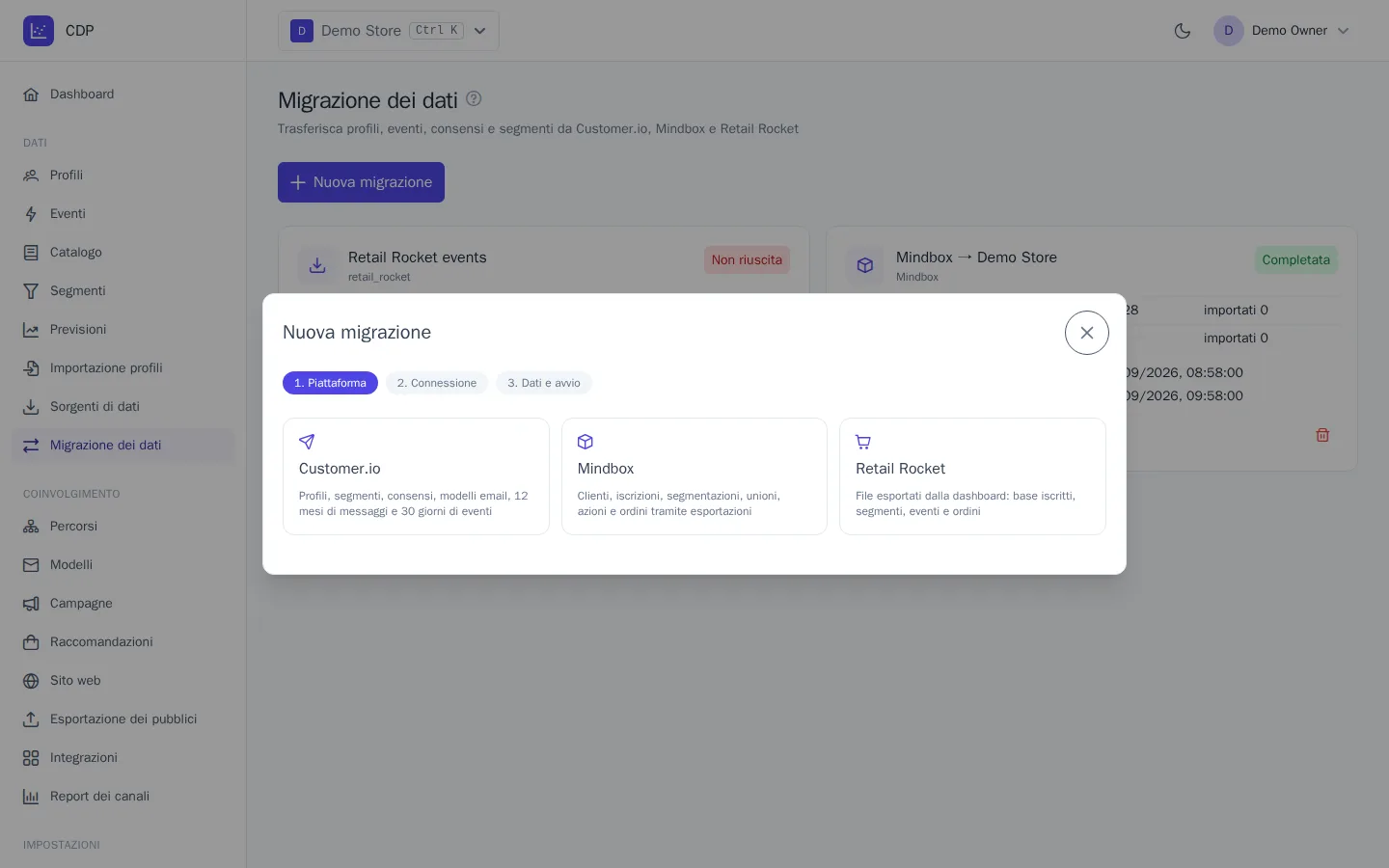This screenshot has height=868, width=1389.
Task: Click the Report dei canali bar-chart icon
Action: click(x=31, y=797)
